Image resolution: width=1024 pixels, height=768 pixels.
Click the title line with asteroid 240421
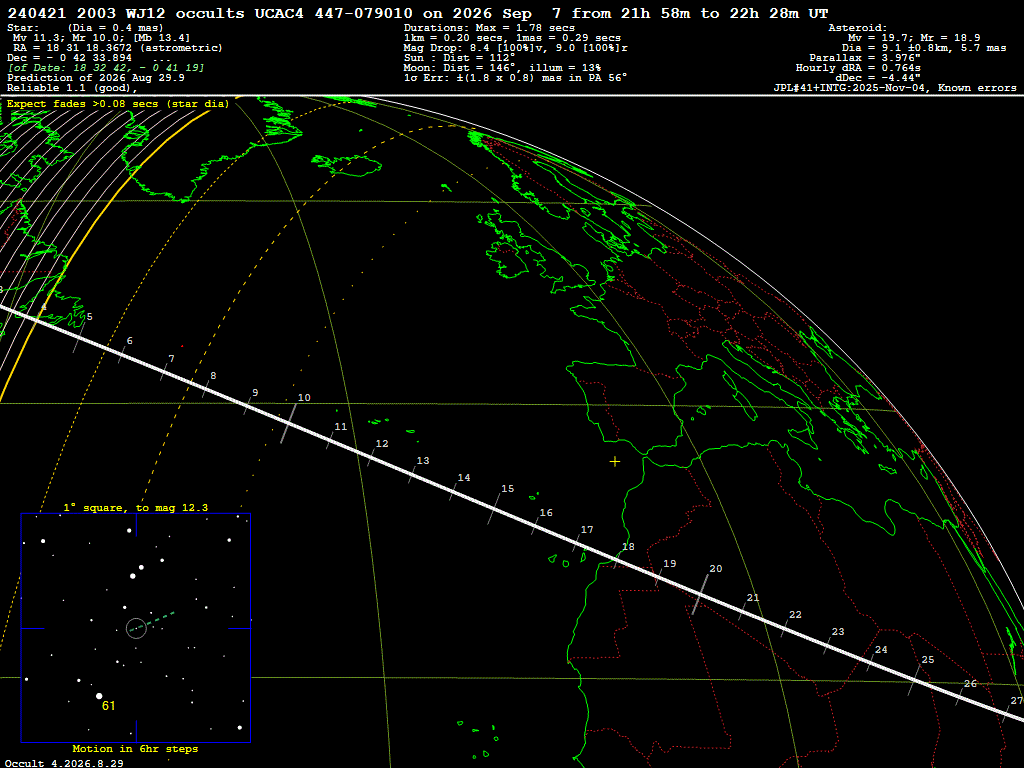pyautogui.click(x=418, y=13)
